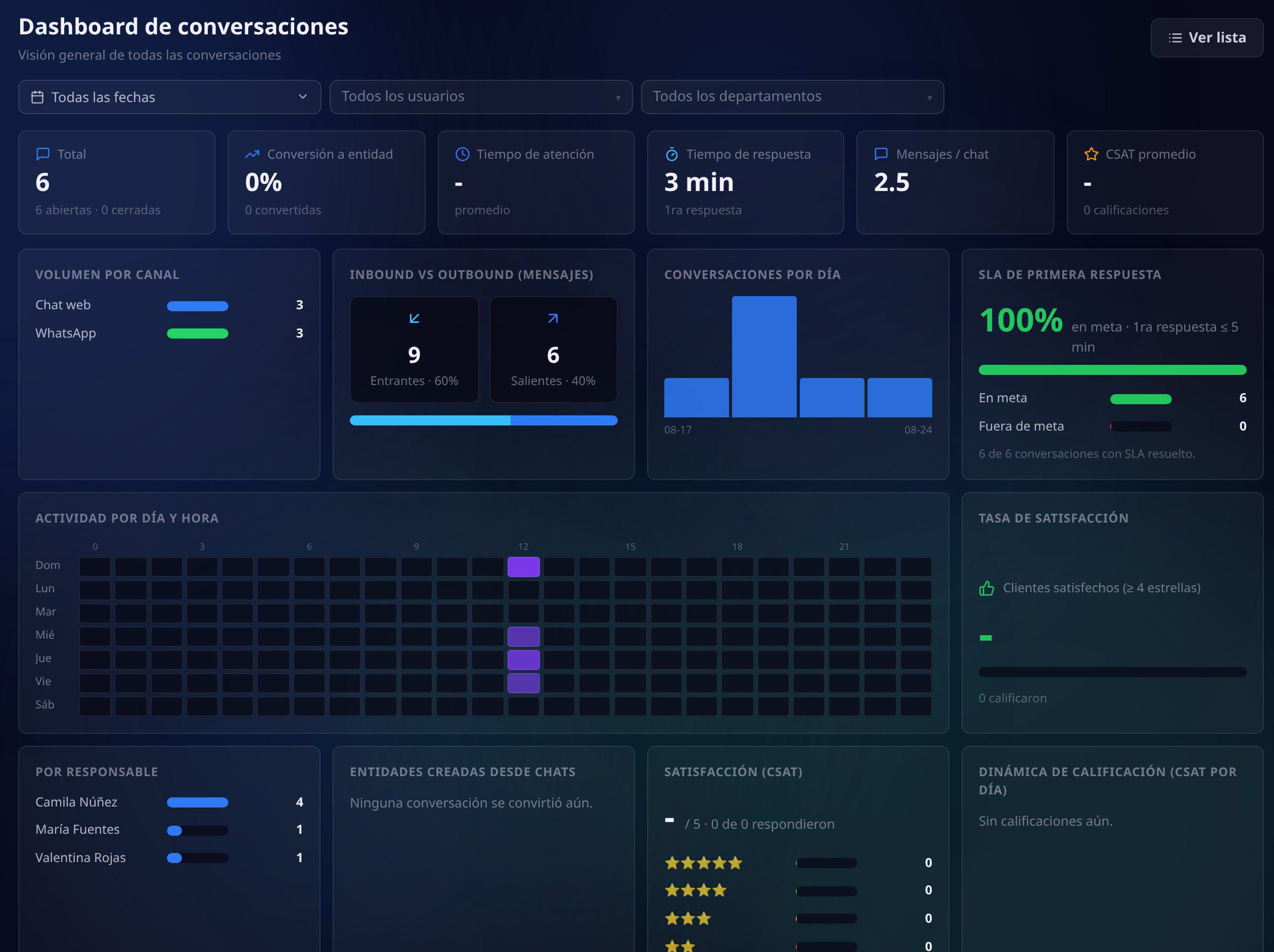Click the purple Mié heatmap cell at hour 12
Screen dimensions: 1274x952
tap(523, 636)
